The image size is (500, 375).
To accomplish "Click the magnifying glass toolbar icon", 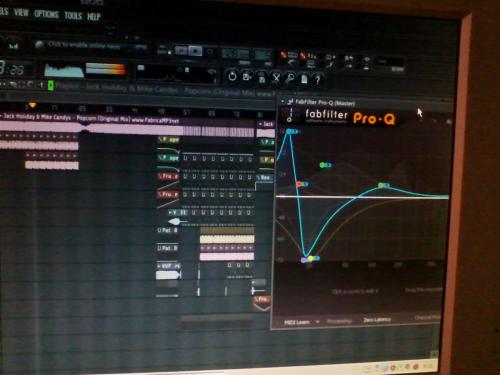I will [x=290, y=78].
